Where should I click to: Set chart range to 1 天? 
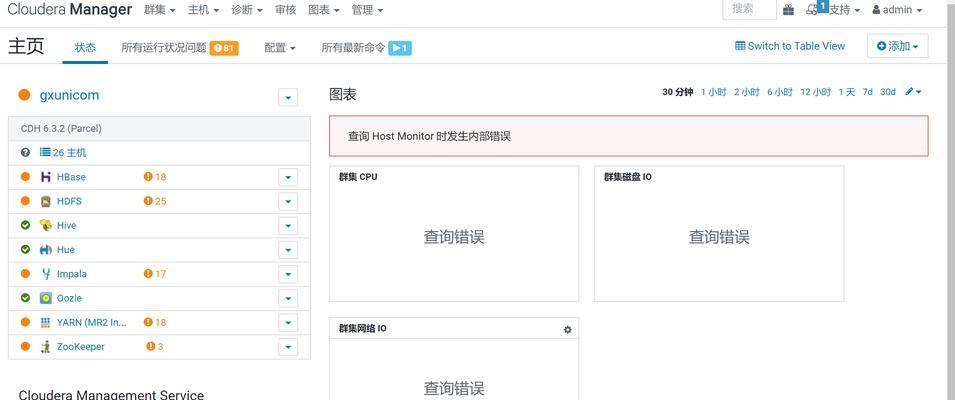[847, 92]
